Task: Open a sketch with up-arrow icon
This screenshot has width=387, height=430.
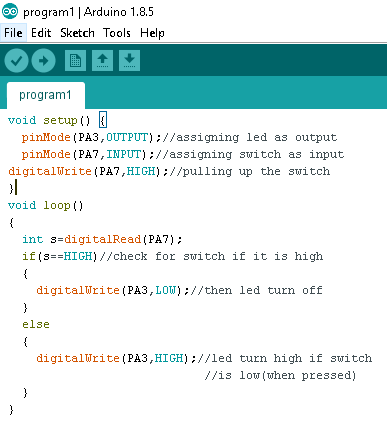Action: [102, 60]
